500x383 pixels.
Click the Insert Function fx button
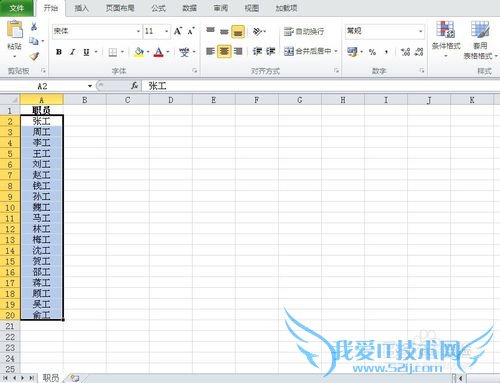134,86
